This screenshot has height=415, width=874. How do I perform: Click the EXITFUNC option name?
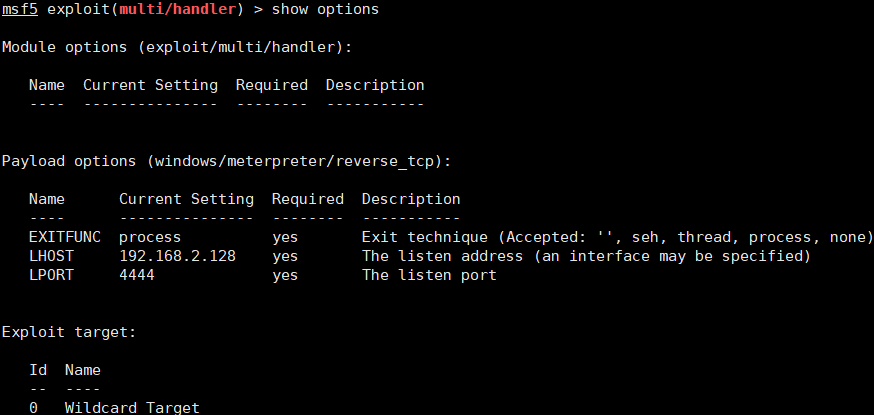point(65,237)
